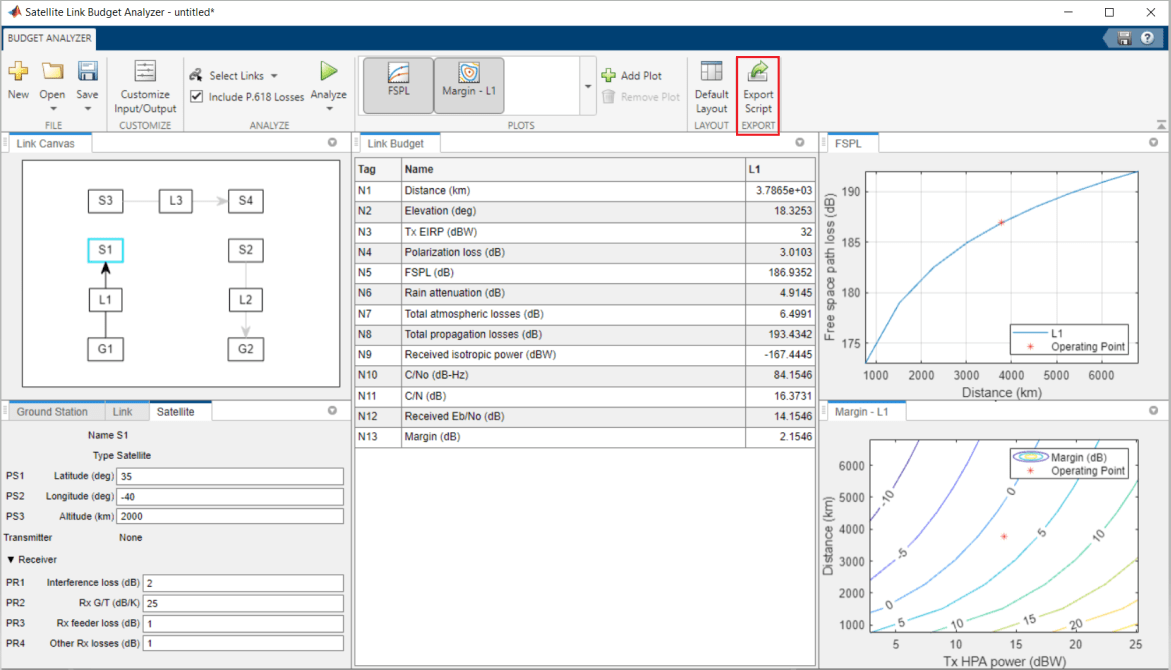Collapse the Receiver section

point(11,560)
